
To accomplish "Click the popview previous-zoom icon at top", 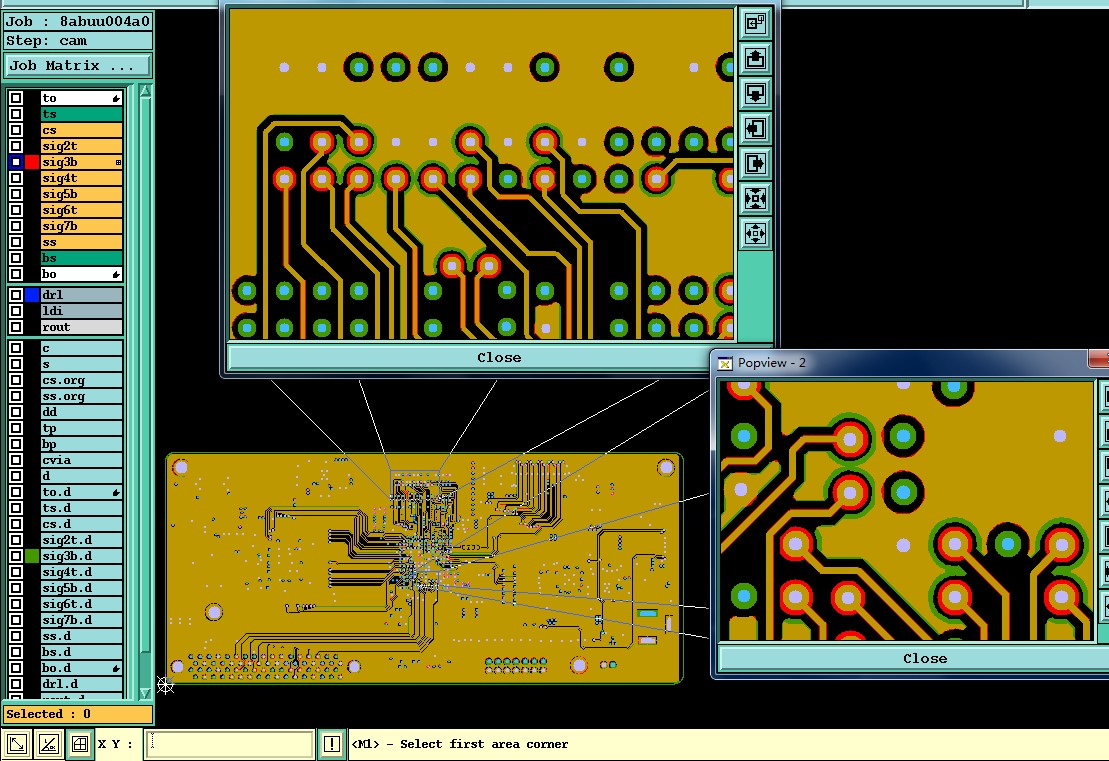I will 755,23.
